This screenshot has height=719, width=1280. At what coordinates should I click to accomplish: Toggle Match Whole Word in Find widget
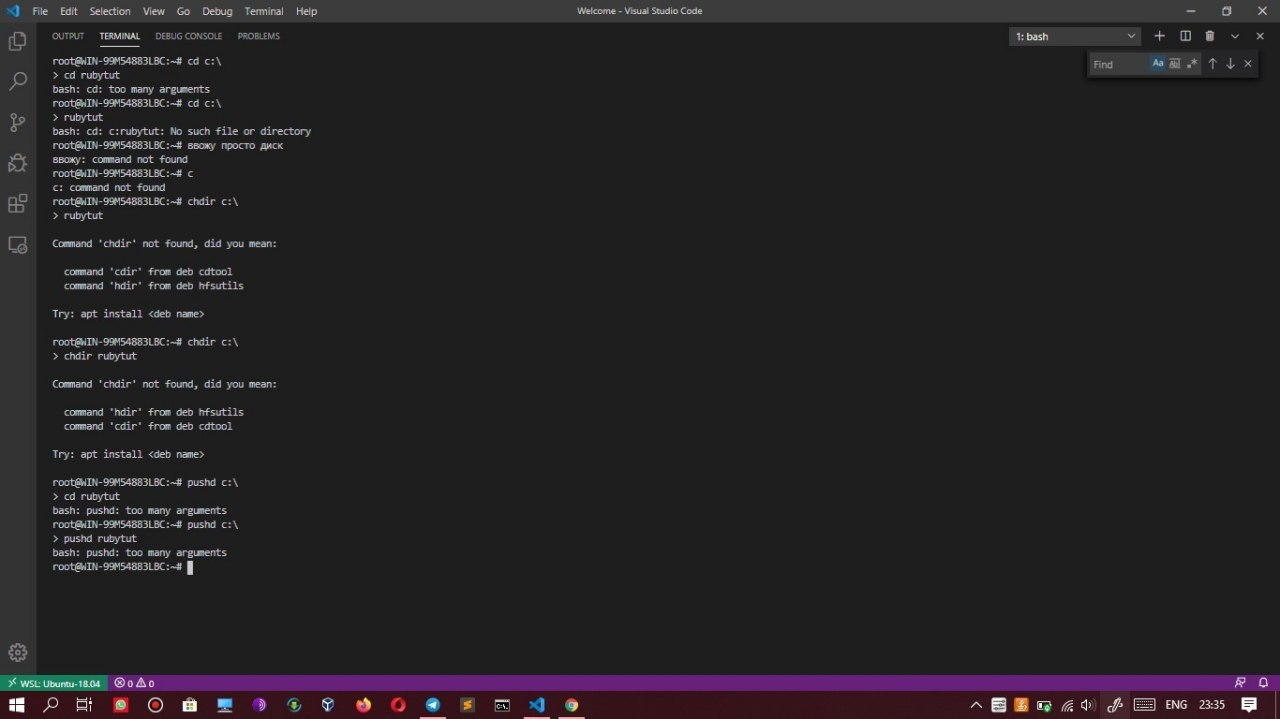coord(1175,64)
